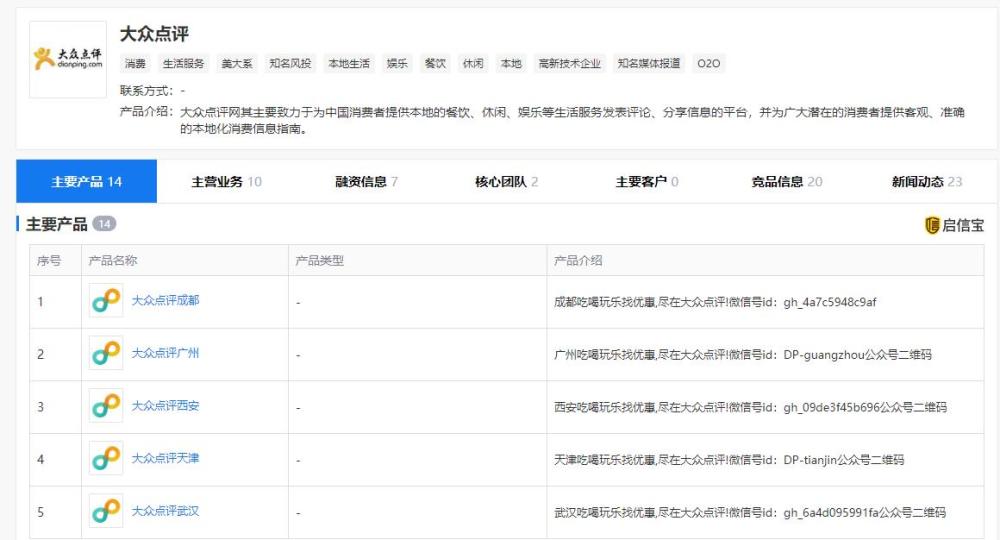The height and width of the screenshot is (540, 1000).
Task: Click row number 5 cell
Action: click(x=55, y=513)
